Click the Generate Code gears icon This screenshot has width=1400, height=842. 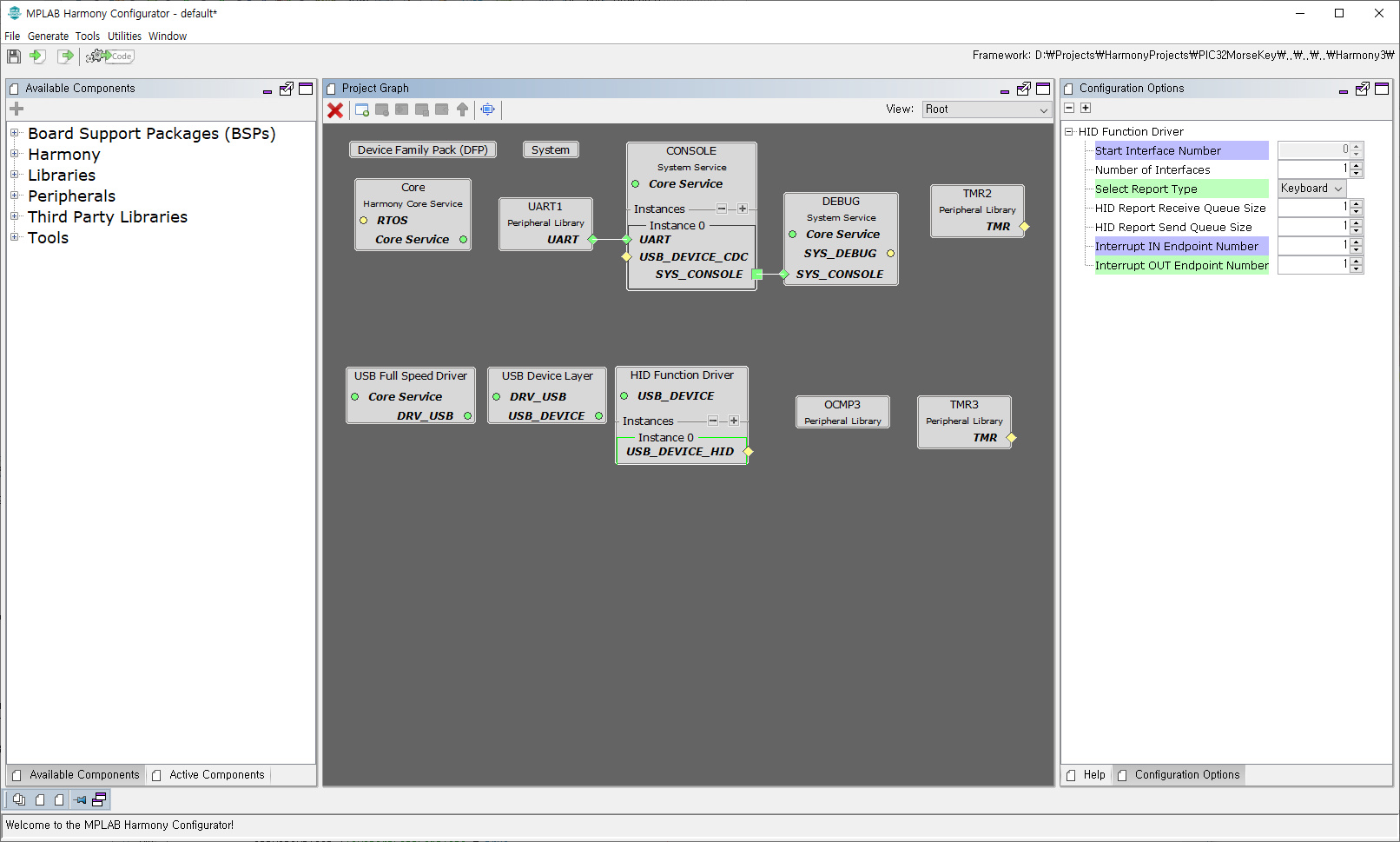tap(110, 56)
